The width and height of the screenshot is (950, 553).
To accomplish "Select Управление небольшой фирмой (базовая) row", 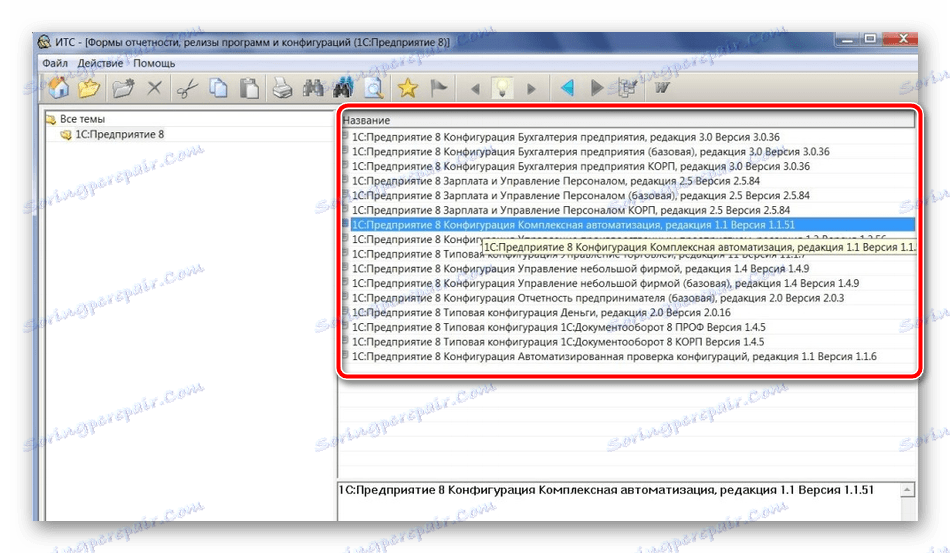I will pyautogui.click(x=628, y=283).
